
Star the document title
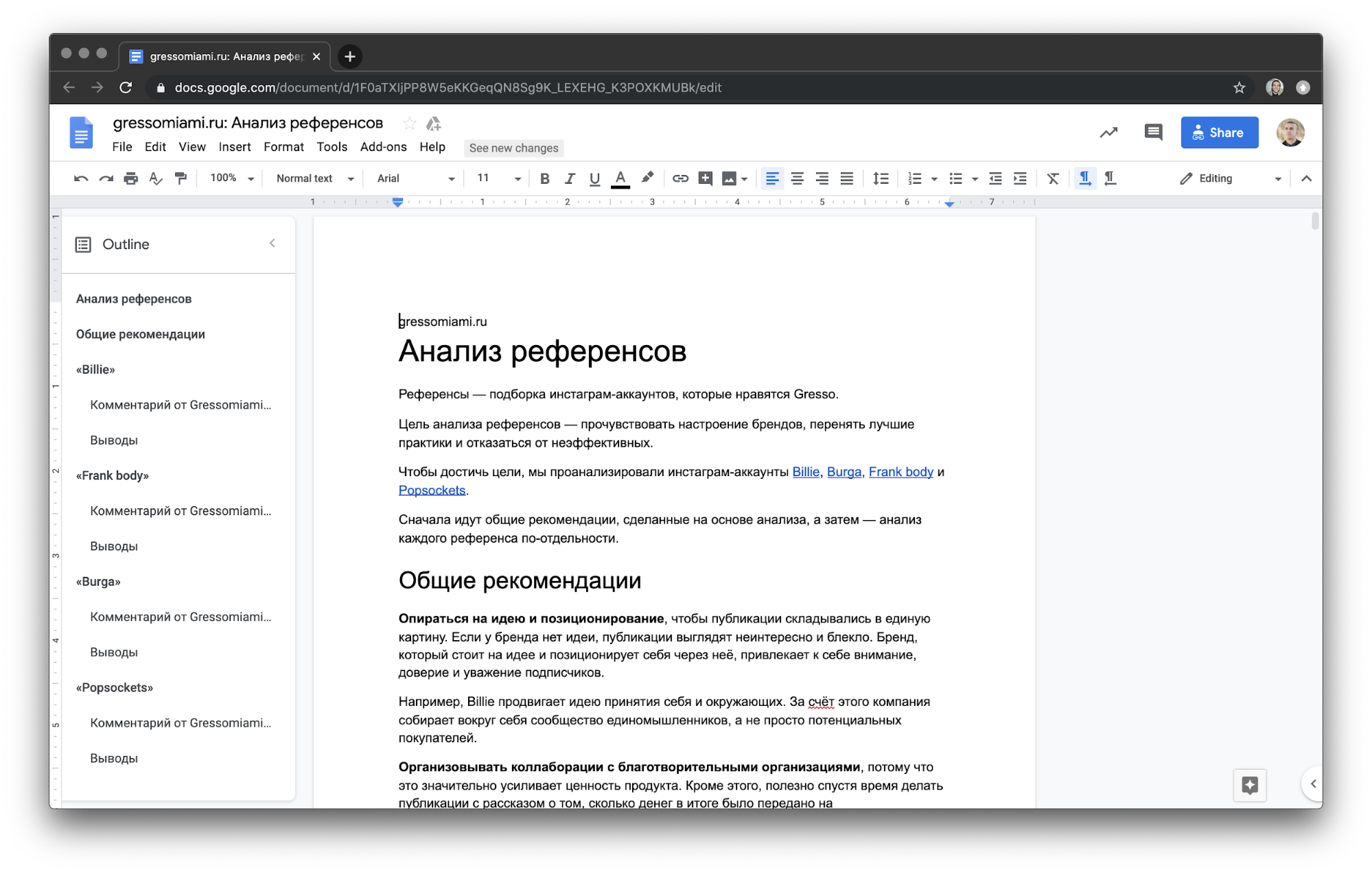pos(409,123)
